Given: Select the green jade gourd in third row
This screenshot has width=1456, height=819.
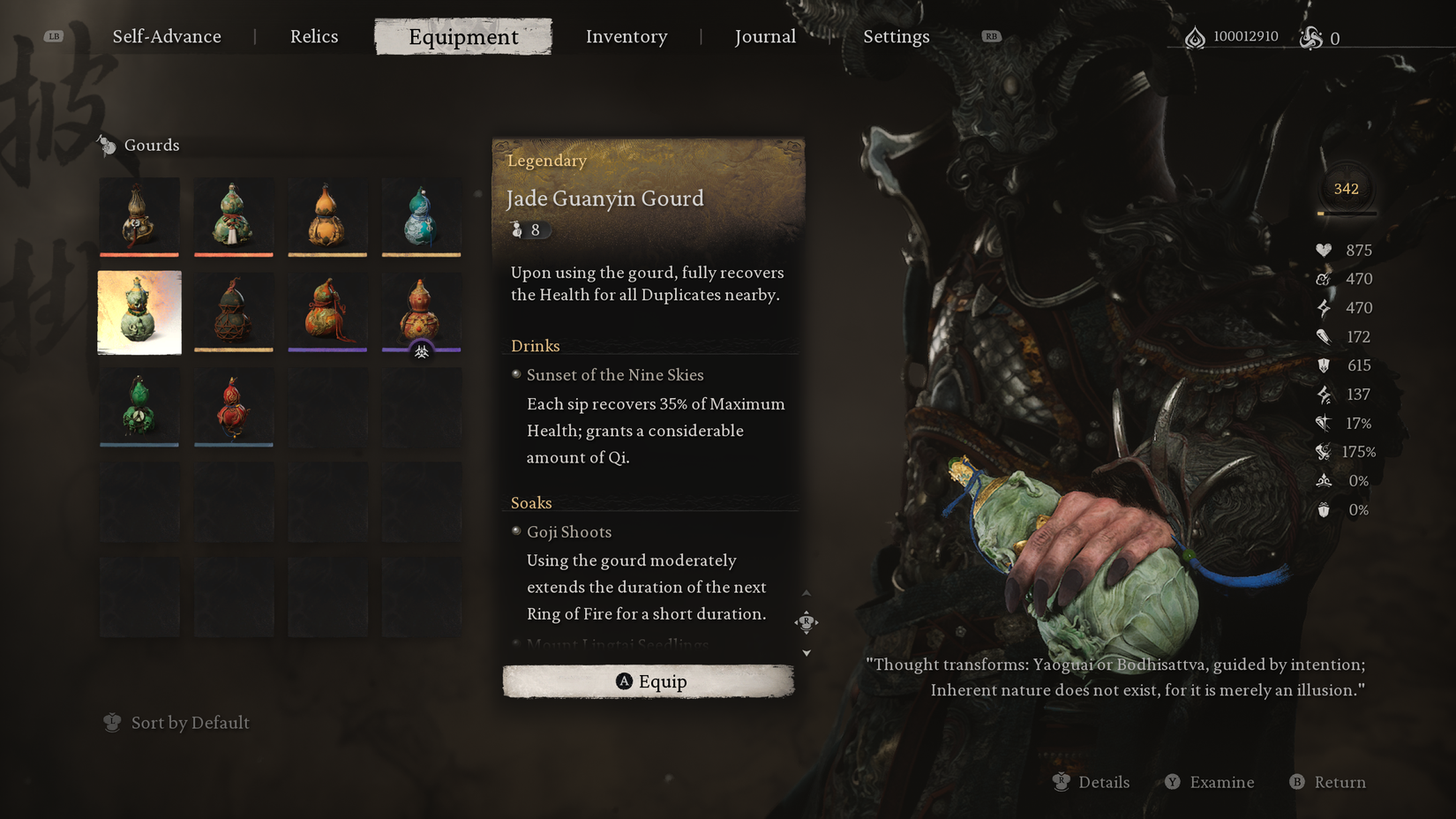Looking at the screenshot, I should [x=139, y=407].
